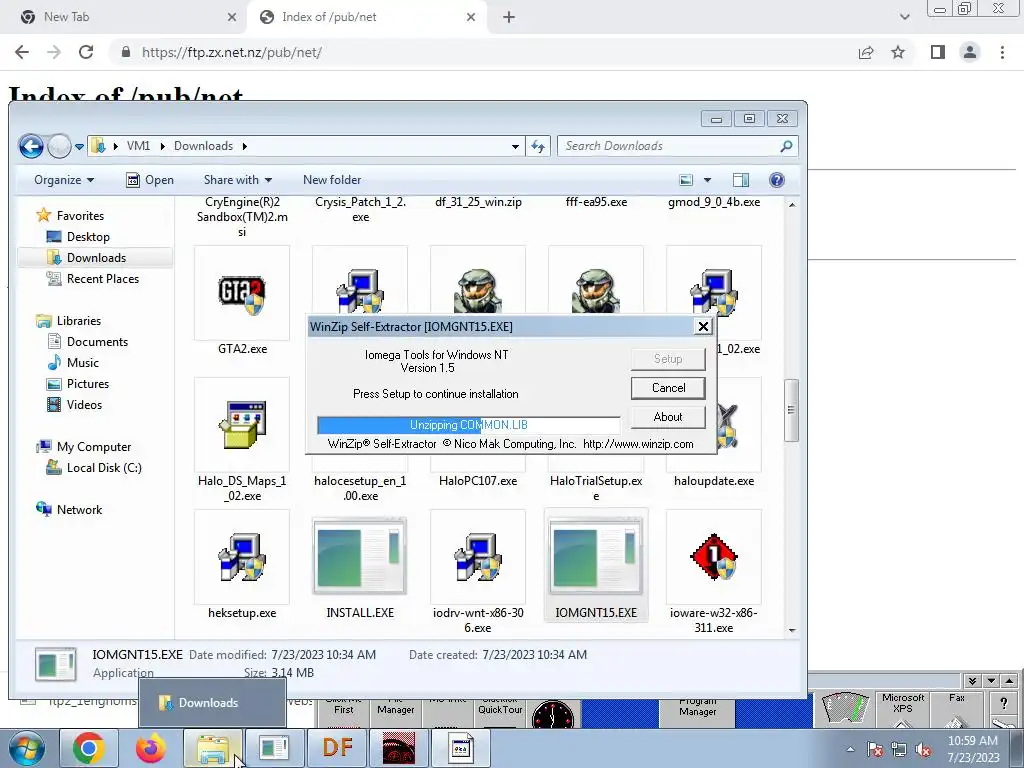Select the iodrv-wnt-x86-306.exe icon
The width and height of the screenshot is (1024, 768).
[478, 557]
